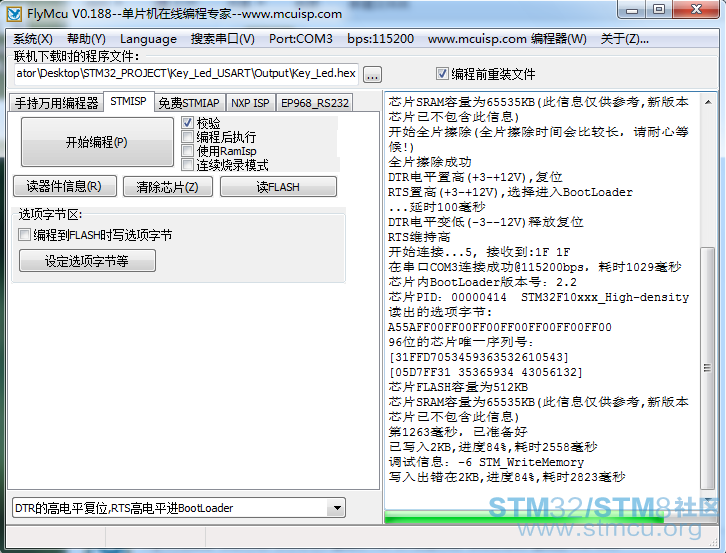
Task: Click log line 第1263毫秒, 已准备好
Action: coord(458,432)
